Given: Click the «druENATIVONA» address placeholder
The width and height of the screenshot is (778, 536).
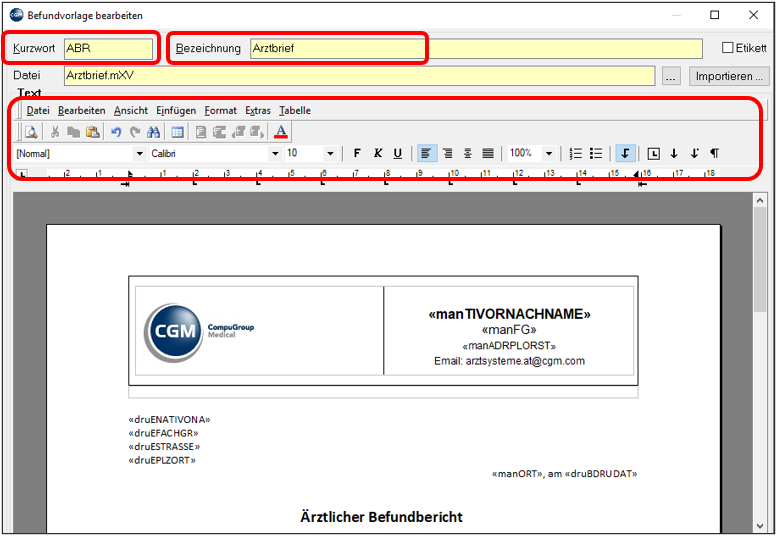Looking at the screenshot, I should [x=169, y=419].
